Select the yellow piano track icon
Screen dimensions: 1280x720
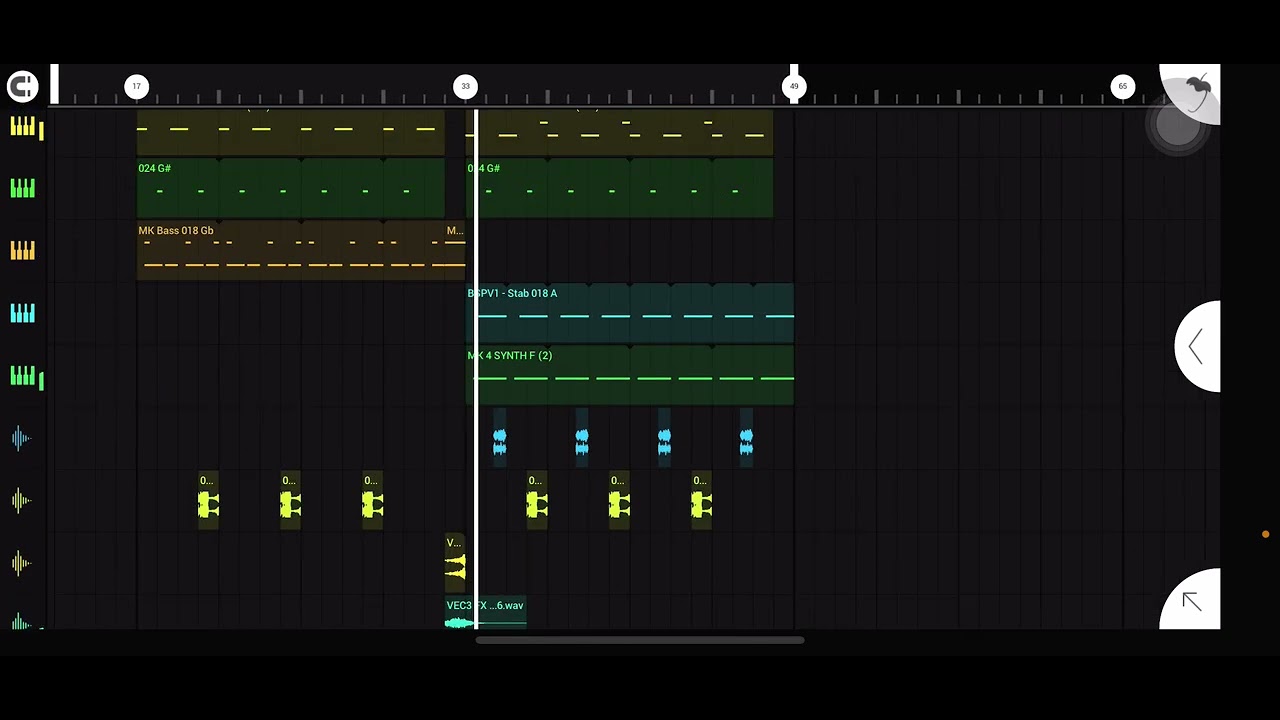[x=24, y=127]
